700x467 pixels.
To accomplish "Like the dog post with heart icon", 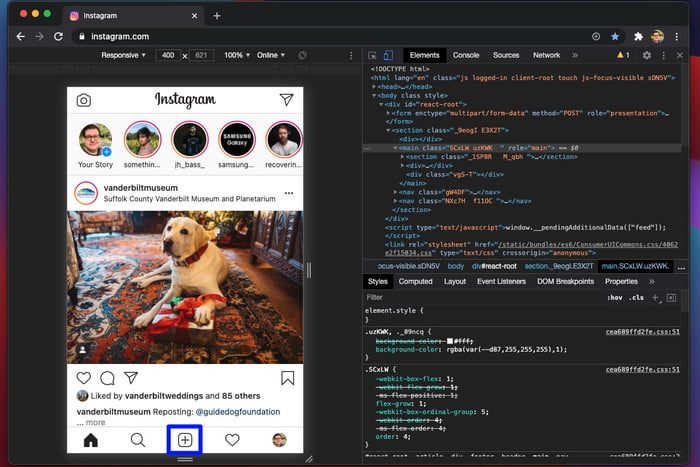I will click(83, 378).
